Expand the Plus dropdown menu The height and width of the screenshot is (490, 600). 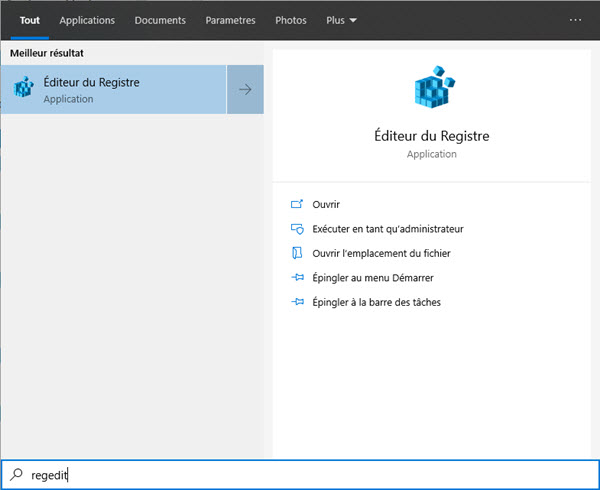click(341, 20)
